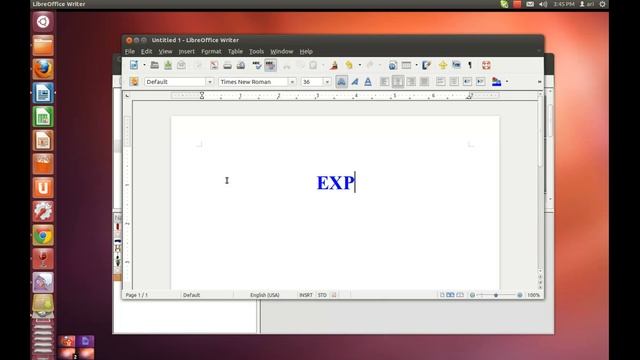This screenshot has height=360, width=640.
Task: Toggle Underline formatting button
Action: 368,82
